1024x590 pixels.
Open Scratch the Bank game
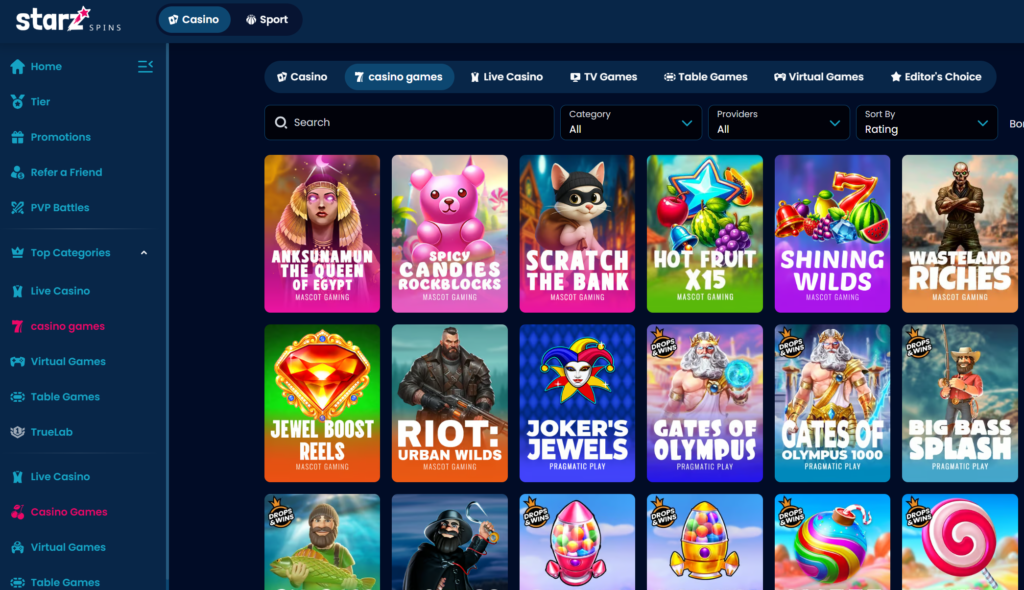pyautogui.click(x=577, y=234)
